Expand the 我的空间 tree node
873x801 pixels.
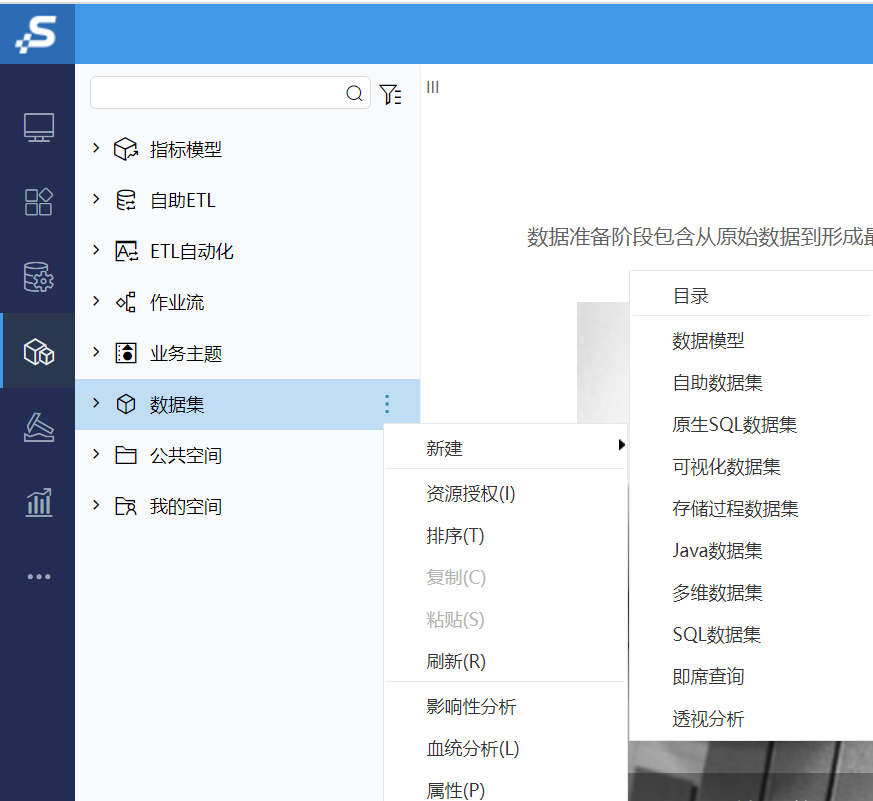(96, 505)
